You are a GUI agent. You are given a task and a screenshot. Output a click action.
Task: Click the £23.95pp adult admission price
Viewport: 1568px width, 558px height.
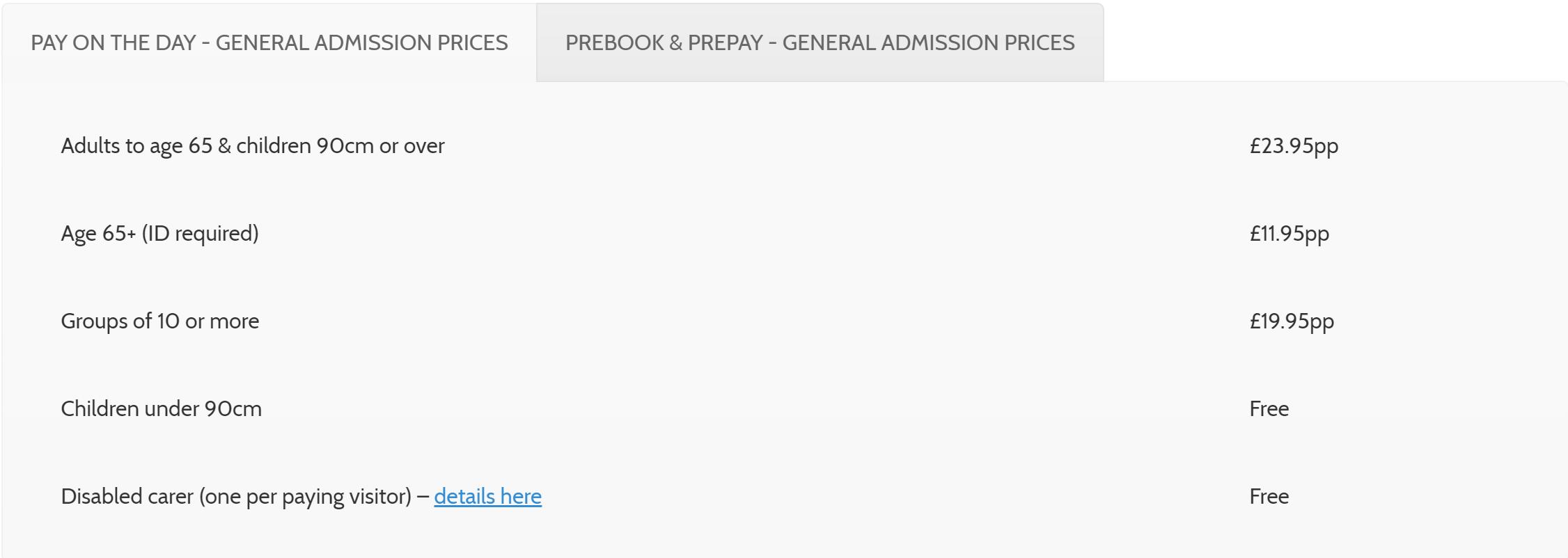[1294, 146]
